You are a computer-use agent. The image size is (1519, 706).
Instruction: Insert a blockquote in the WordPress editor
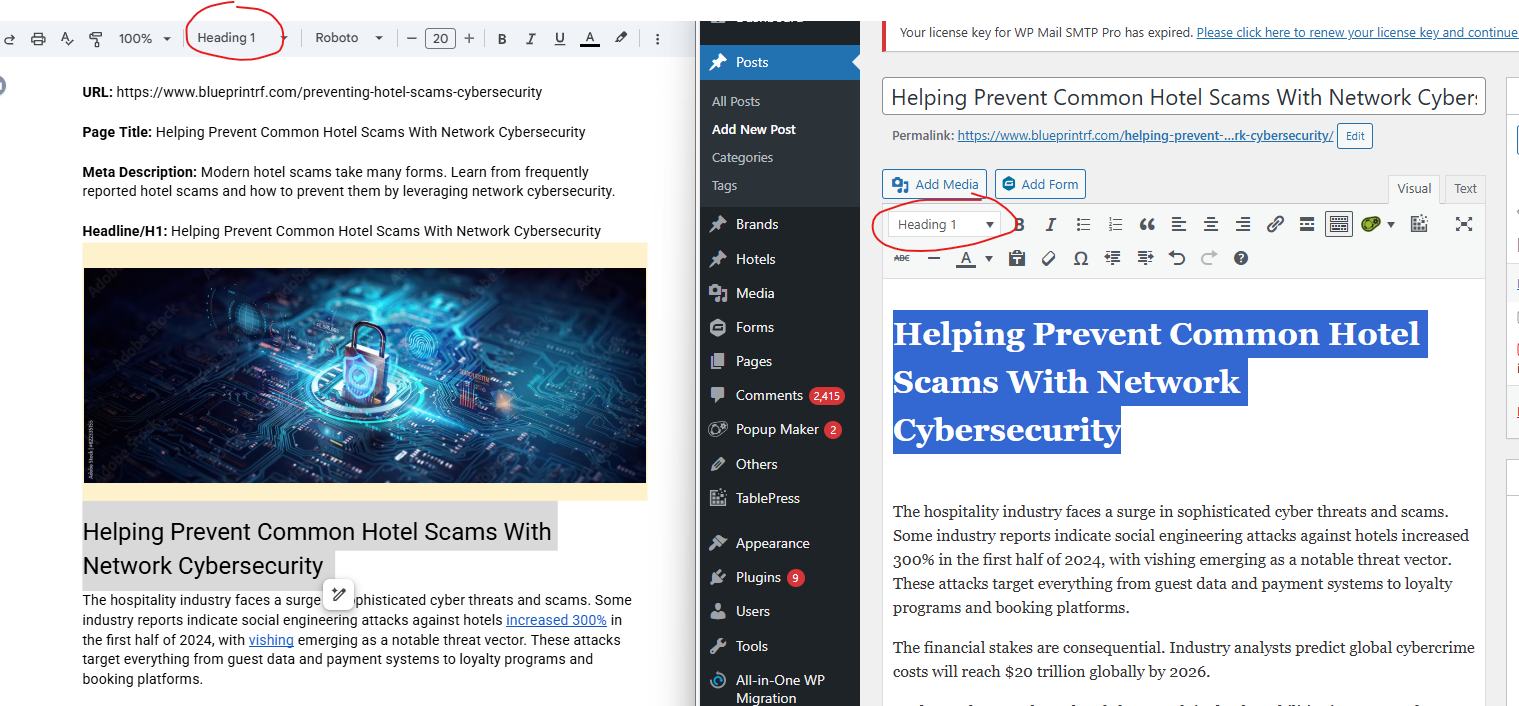coord(1147,225)
